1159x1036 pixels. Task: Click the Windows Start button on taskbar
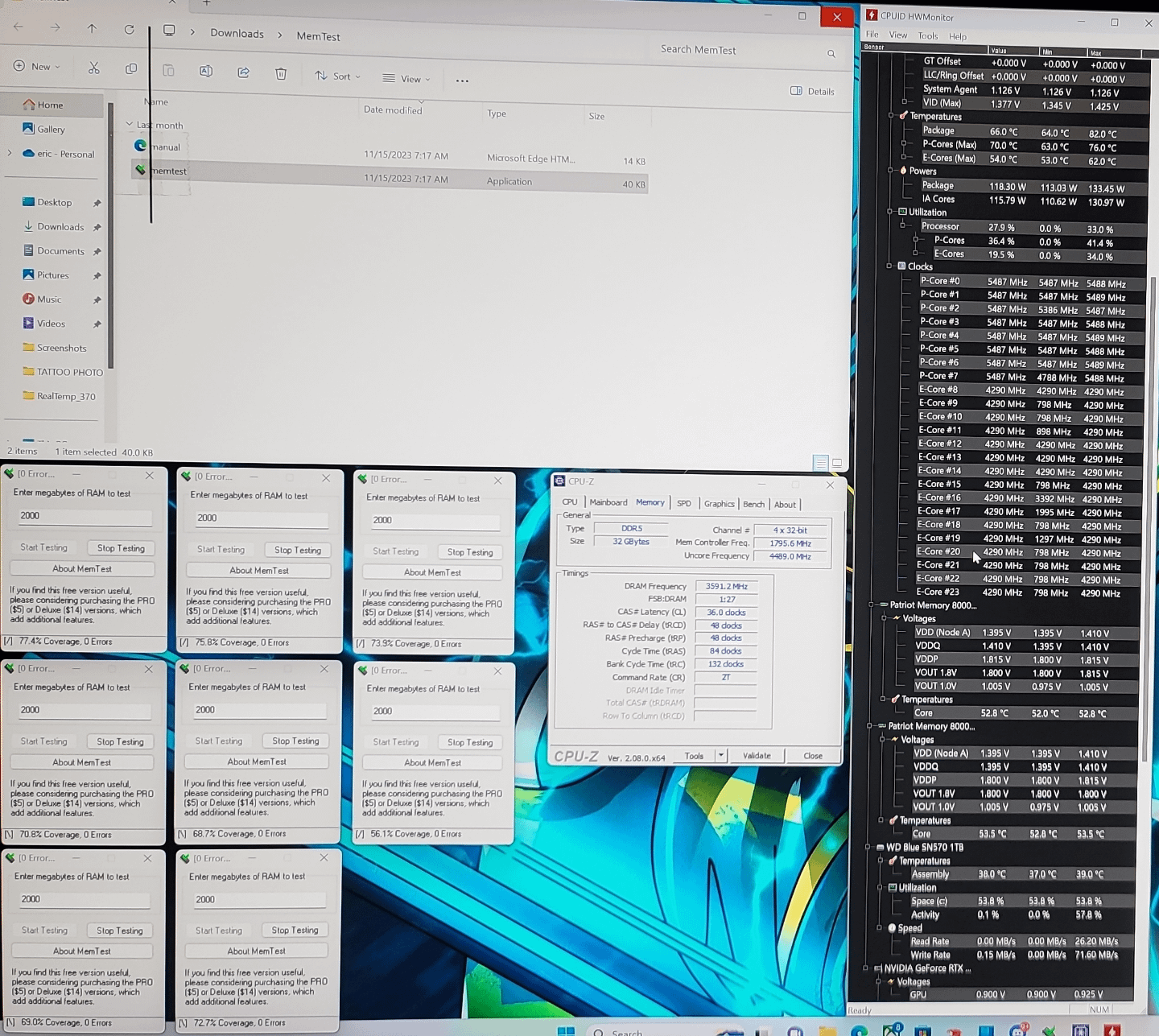566,1030
